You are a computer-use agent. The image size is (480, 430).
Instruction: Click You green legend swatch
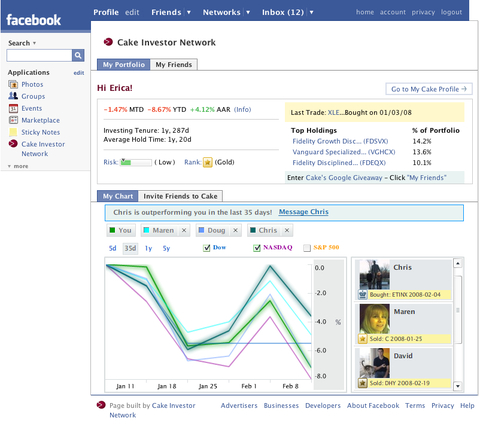pos(113,230)
